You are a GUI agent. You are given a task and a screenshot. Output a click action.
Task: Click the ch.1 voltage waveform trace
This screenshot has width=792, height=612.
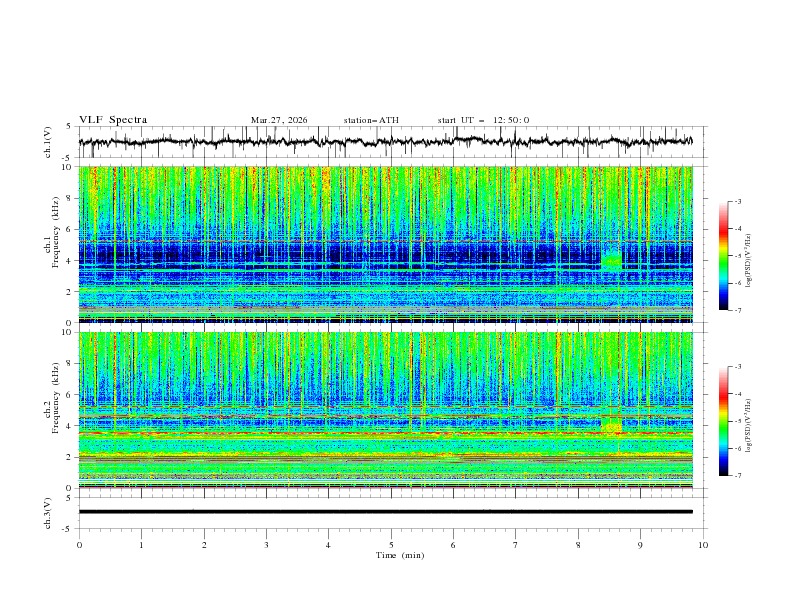coord(385,141)
